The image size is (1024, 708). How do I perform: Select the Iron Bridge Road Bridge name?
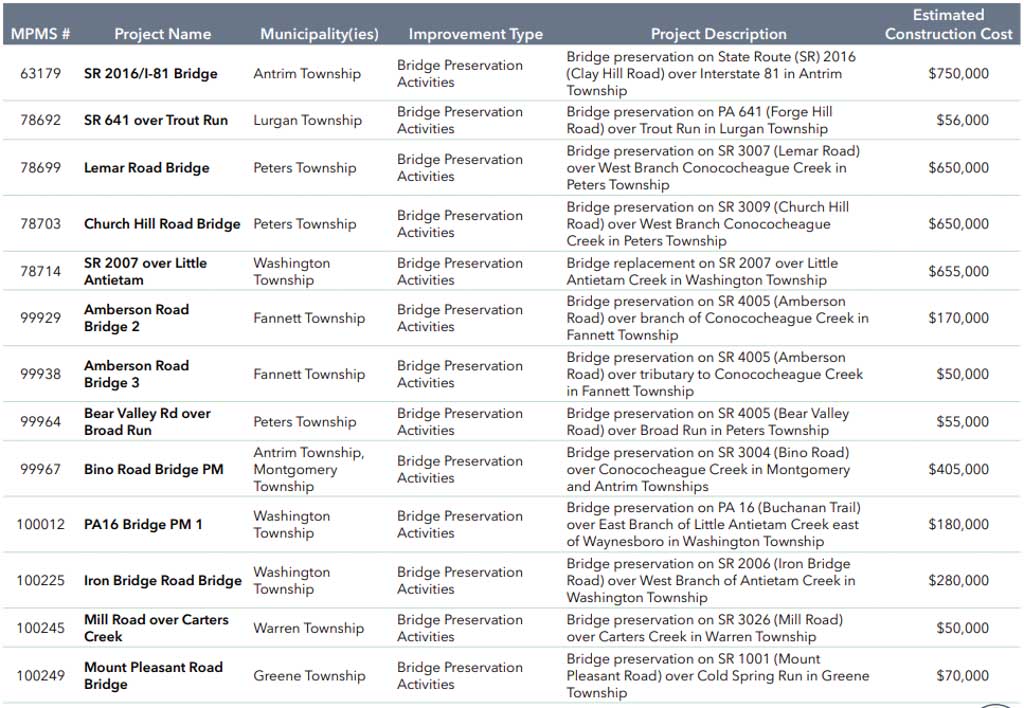click(162, 580)
